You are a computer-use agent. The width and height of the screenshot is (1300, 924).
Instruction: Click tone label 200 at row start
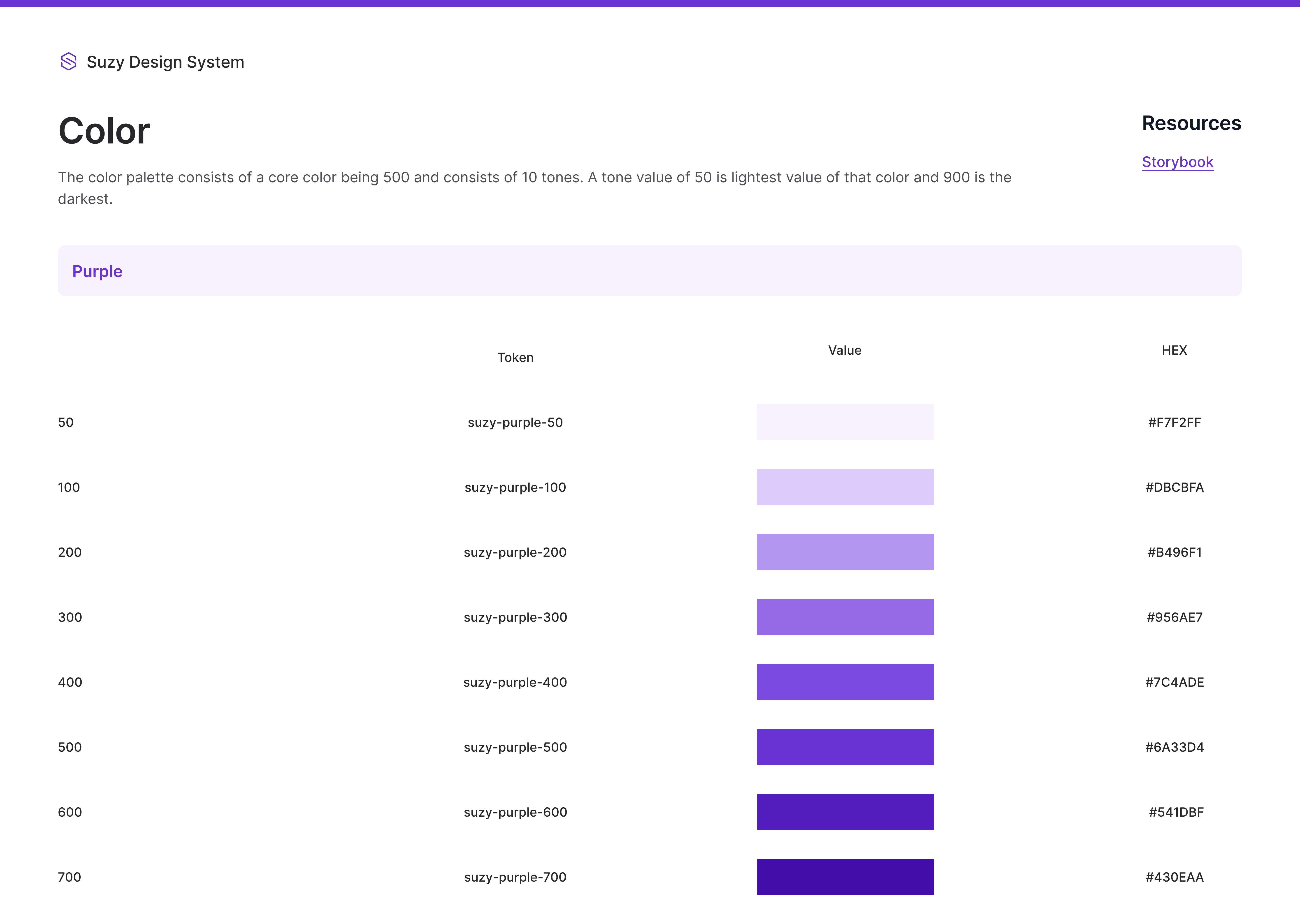click(70, 552)
